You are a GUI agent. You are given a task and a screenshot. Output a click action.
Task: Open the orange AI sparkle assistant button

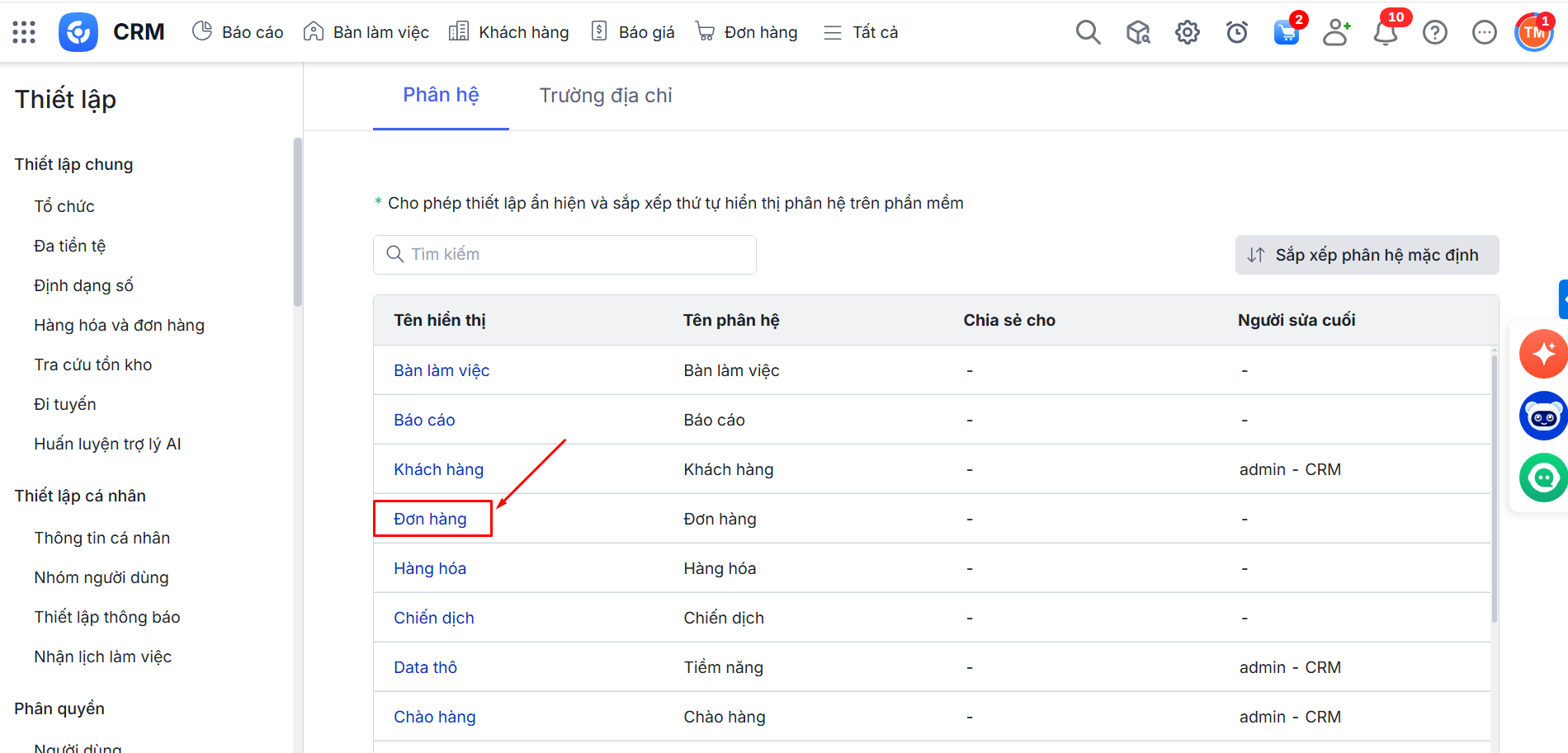(x=1542, y=354)
